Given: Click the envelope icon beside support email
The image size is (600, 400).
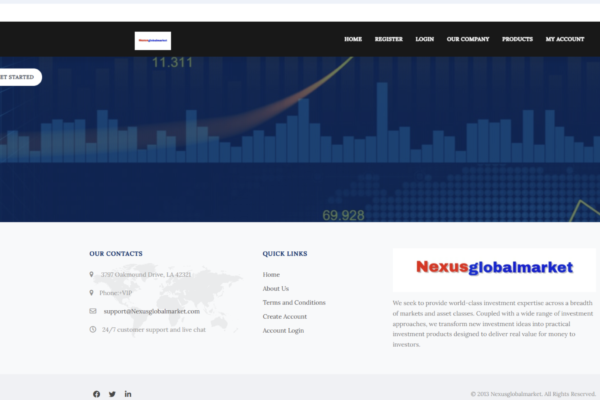Looking at the screenshot, I should pos(93,311).
